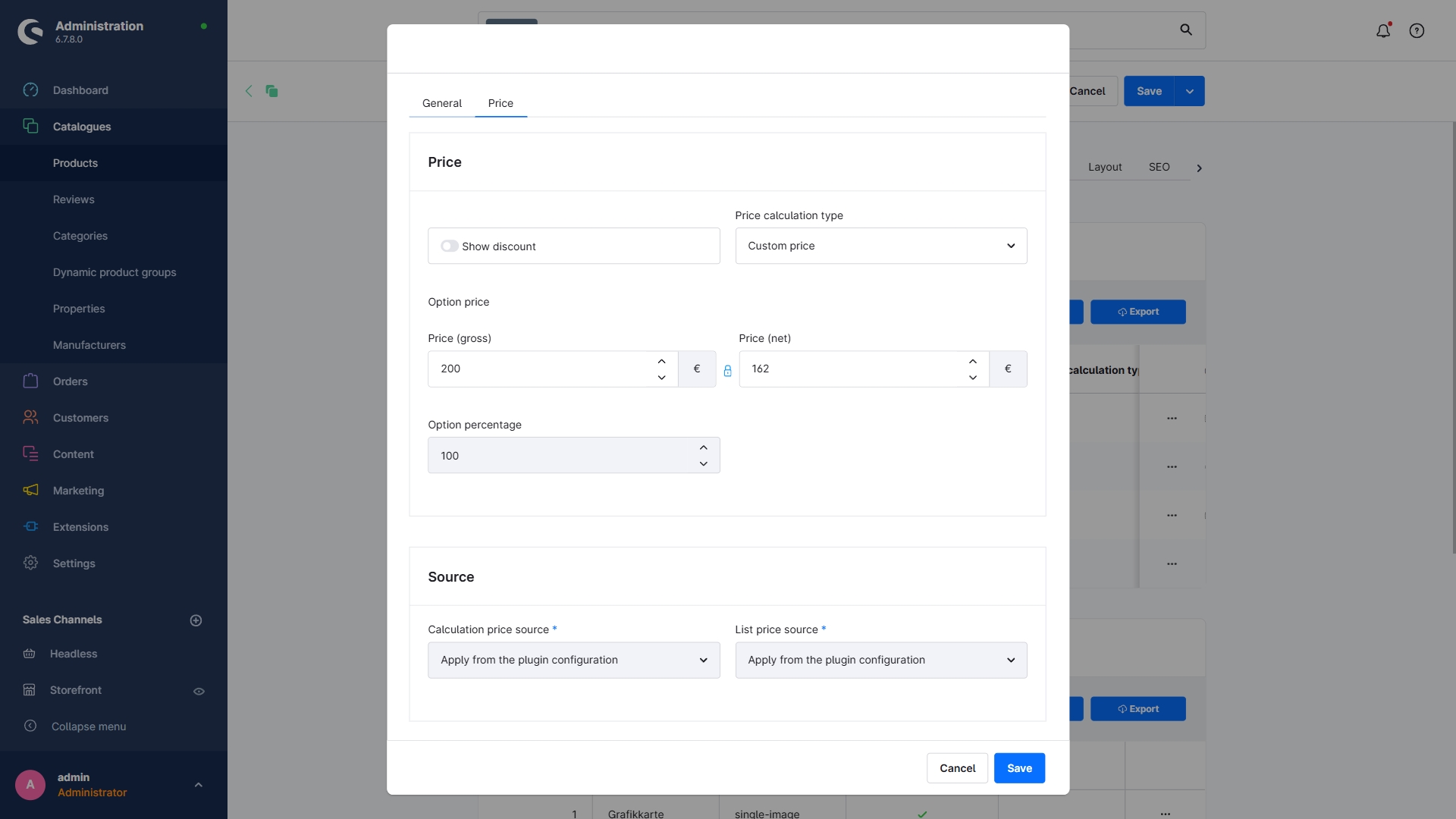The height and width of the screenshot is (819, 1456).
Task: Open the Extensions section
Action: (x=79, y=526)
